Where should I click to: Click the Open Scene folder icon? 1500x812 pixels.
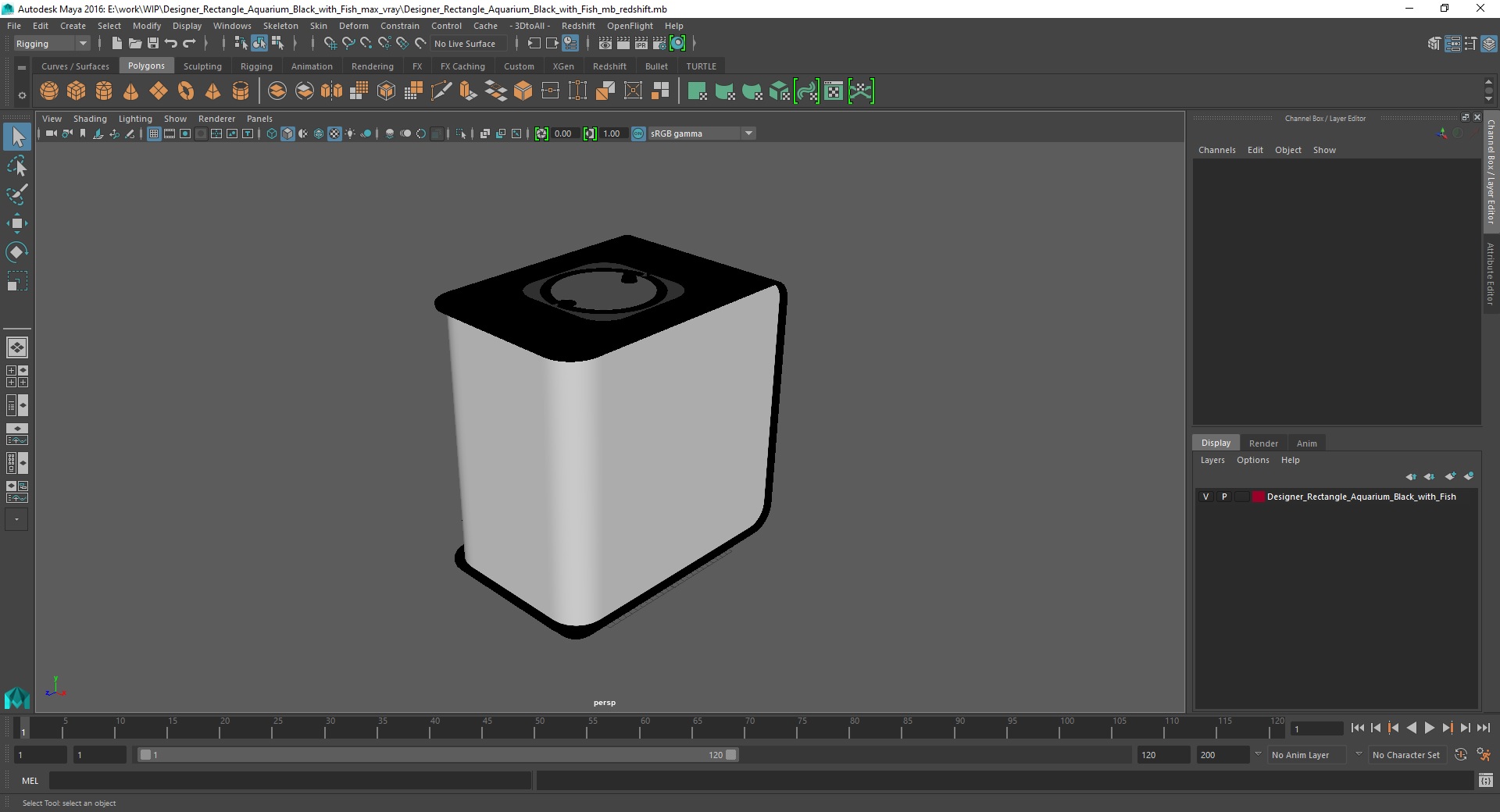[x=134, y=44]
